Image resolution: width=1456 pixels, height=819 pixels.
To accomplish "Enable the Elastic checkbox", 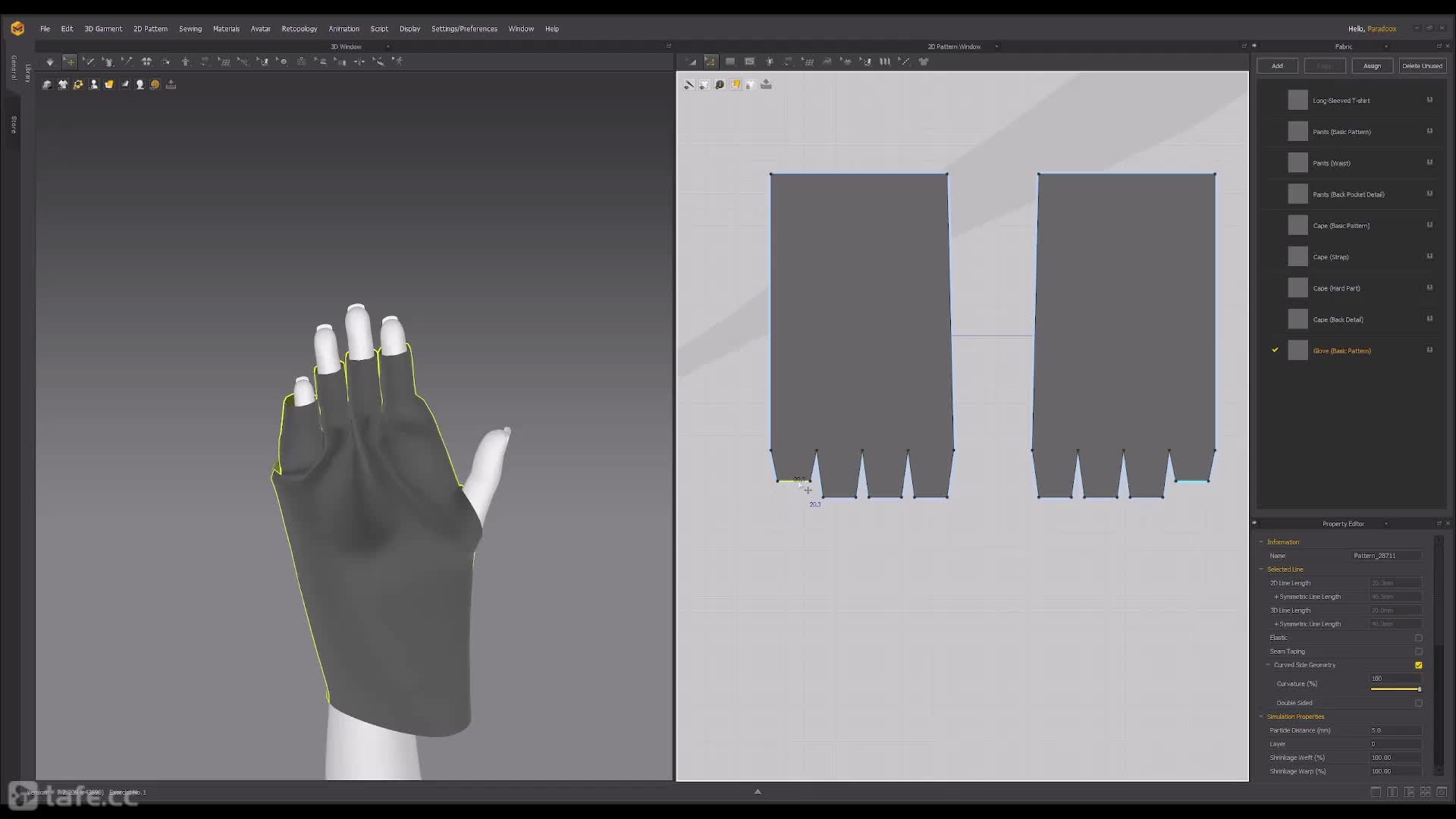I will [1418, 638].
